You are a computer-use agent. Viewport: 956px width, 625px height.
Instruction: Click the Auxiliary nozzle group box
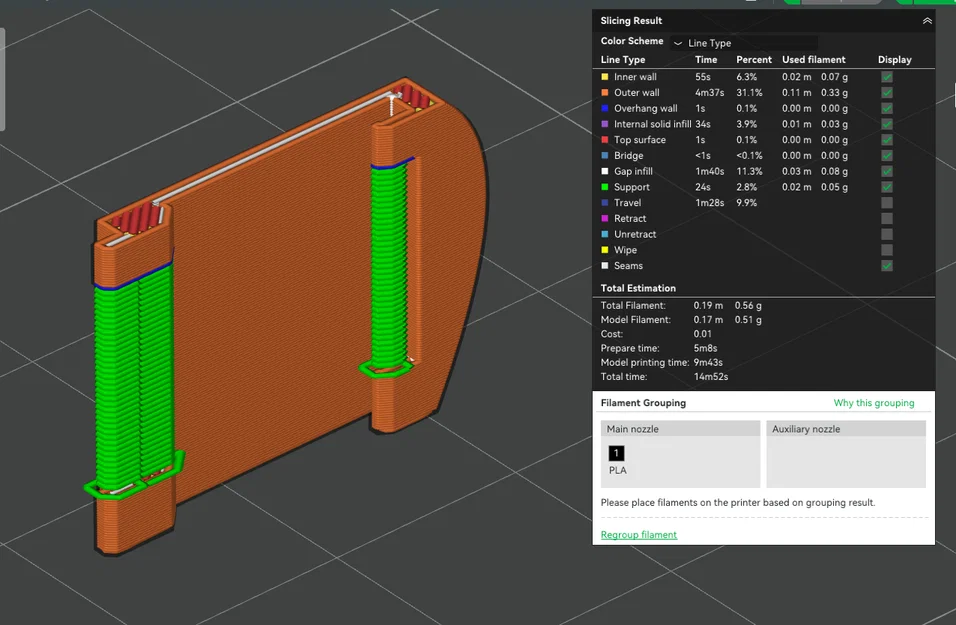click(x=846, y=454)
